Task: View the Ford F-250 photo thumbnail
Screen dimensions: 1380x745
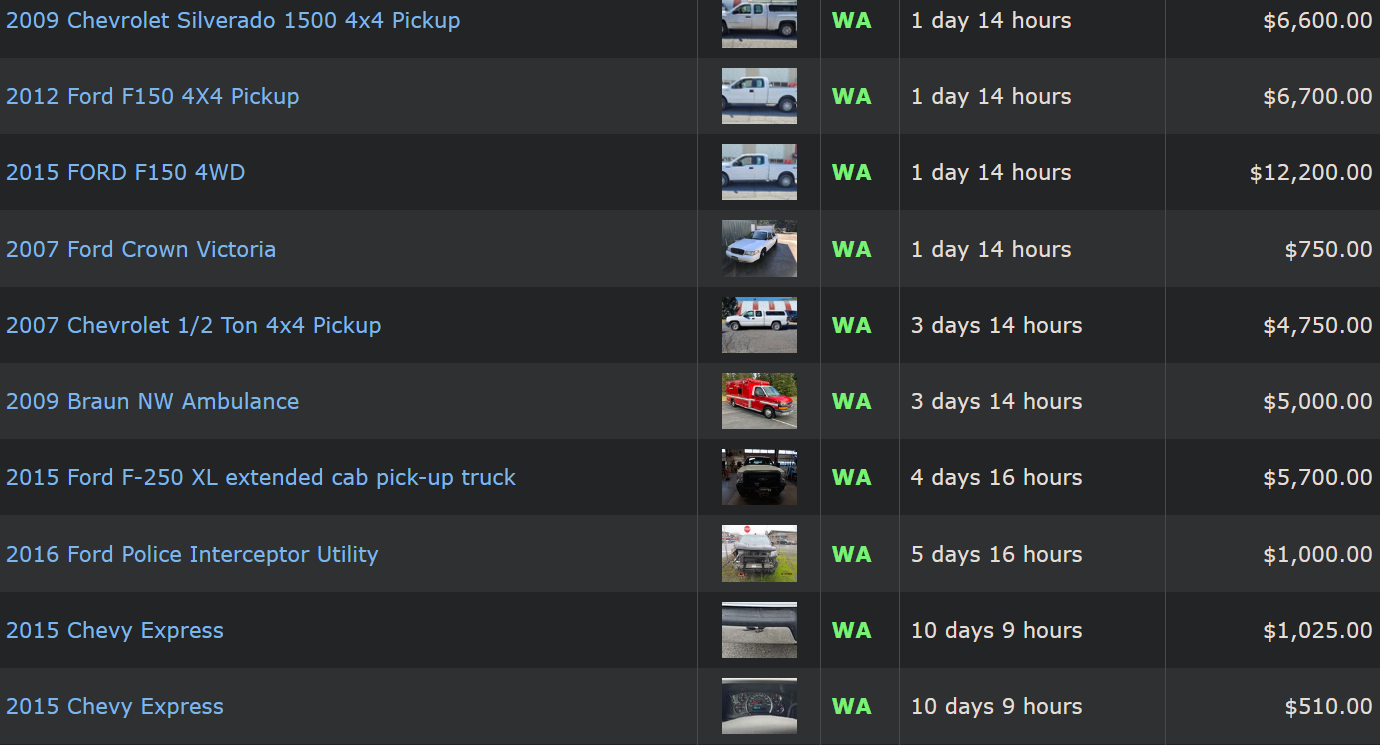Action: (x=759, y=477)
